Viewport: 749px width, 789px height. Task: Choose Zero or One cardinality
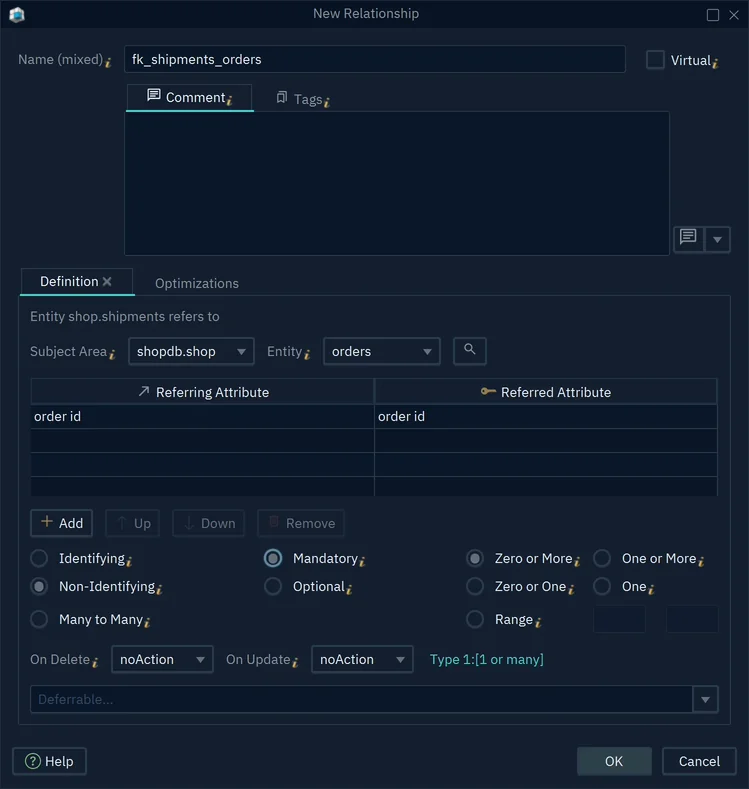point(475,586)
